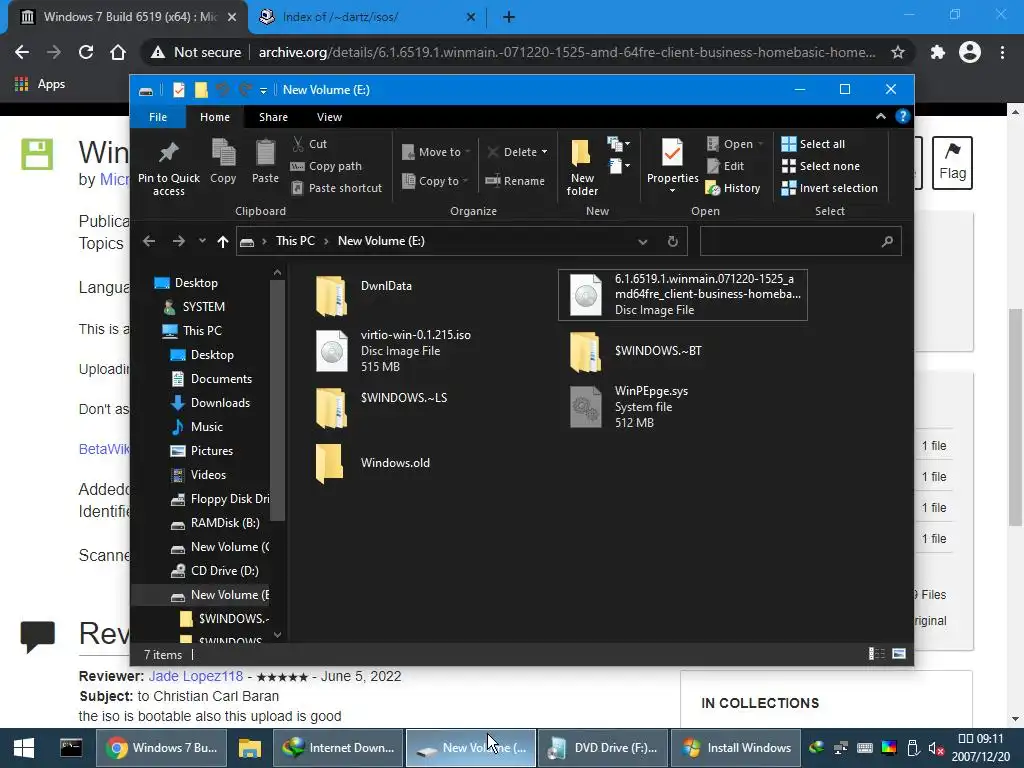Click Select none in ribbon
The width and height of the screenshot is (1024, 768).
click(821, 166)
